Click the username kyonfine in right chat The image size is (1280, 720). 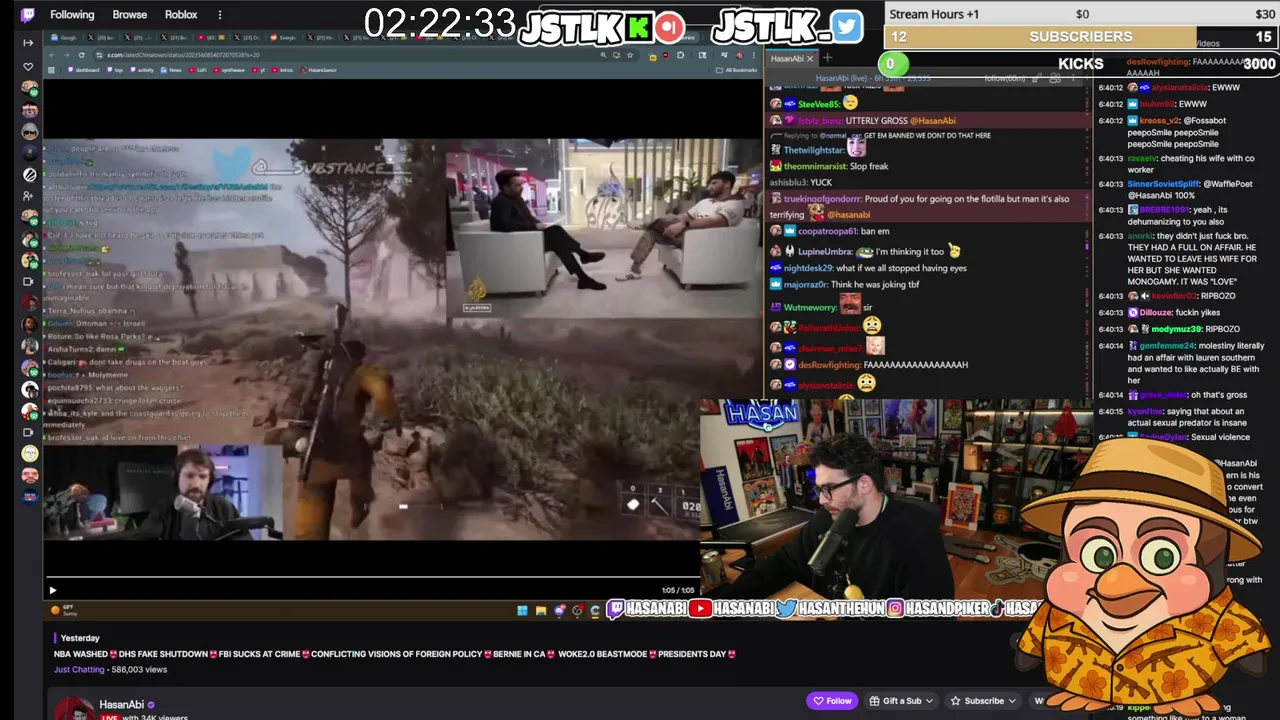coord(1145,411)
